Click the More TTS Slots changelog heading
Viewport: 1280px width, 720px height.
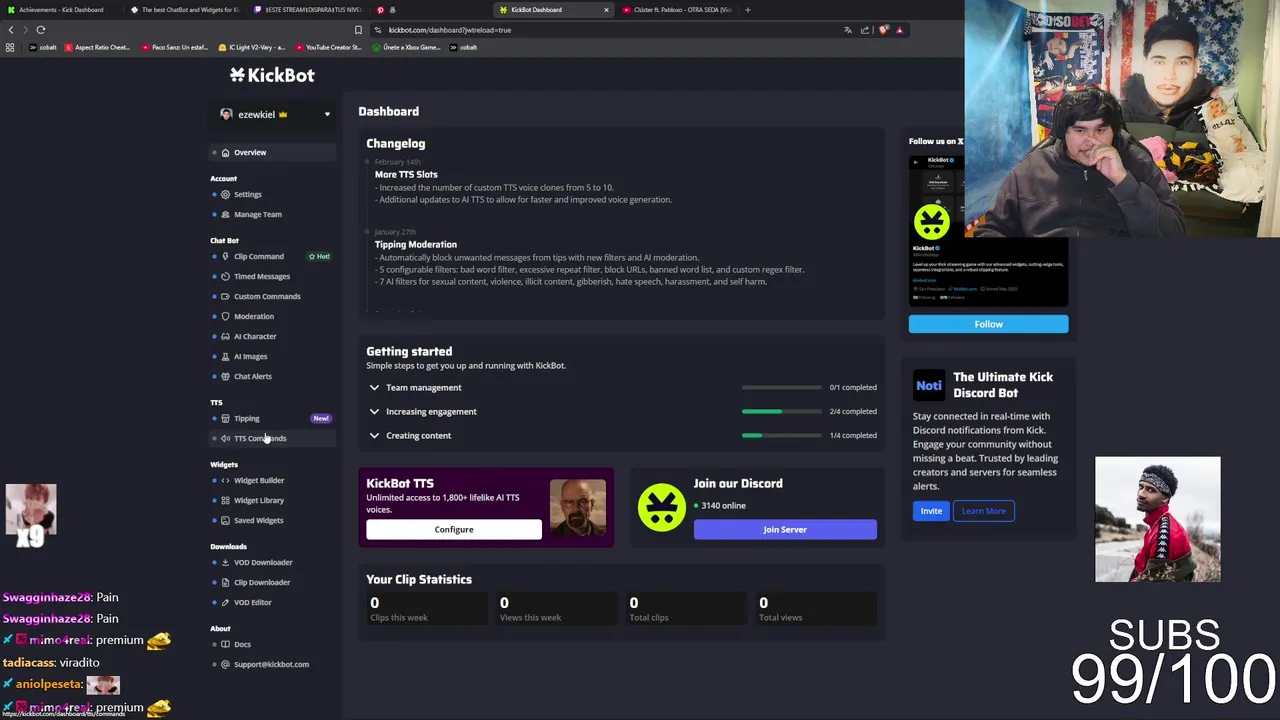(406, 175)
